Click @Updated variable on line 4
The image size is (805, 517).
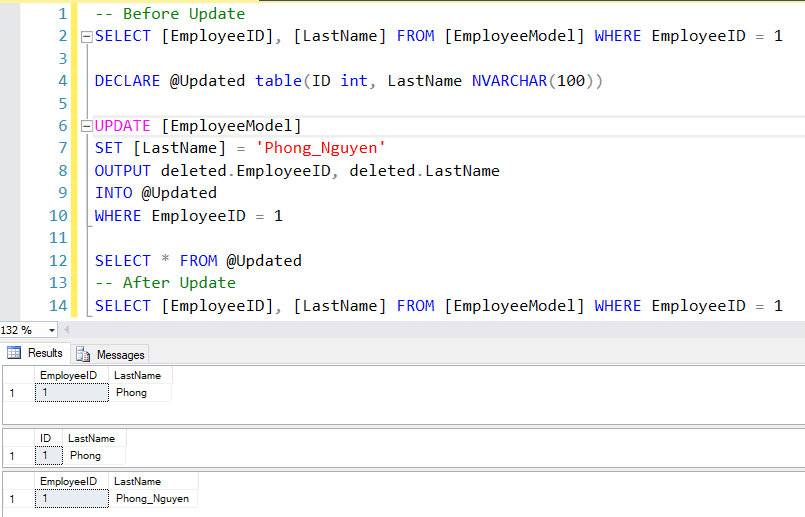207,81
